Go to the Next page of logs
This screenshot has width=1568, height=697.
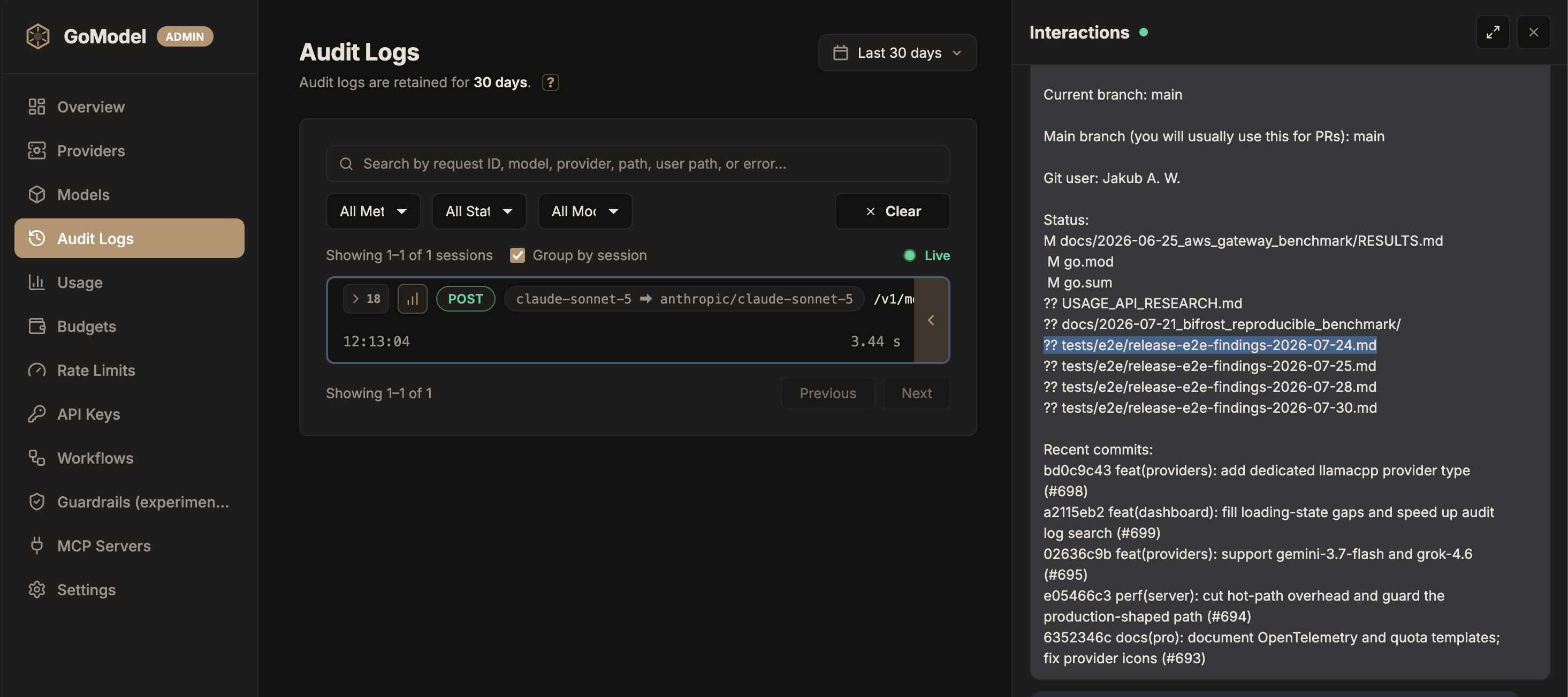tap(917, 393)
